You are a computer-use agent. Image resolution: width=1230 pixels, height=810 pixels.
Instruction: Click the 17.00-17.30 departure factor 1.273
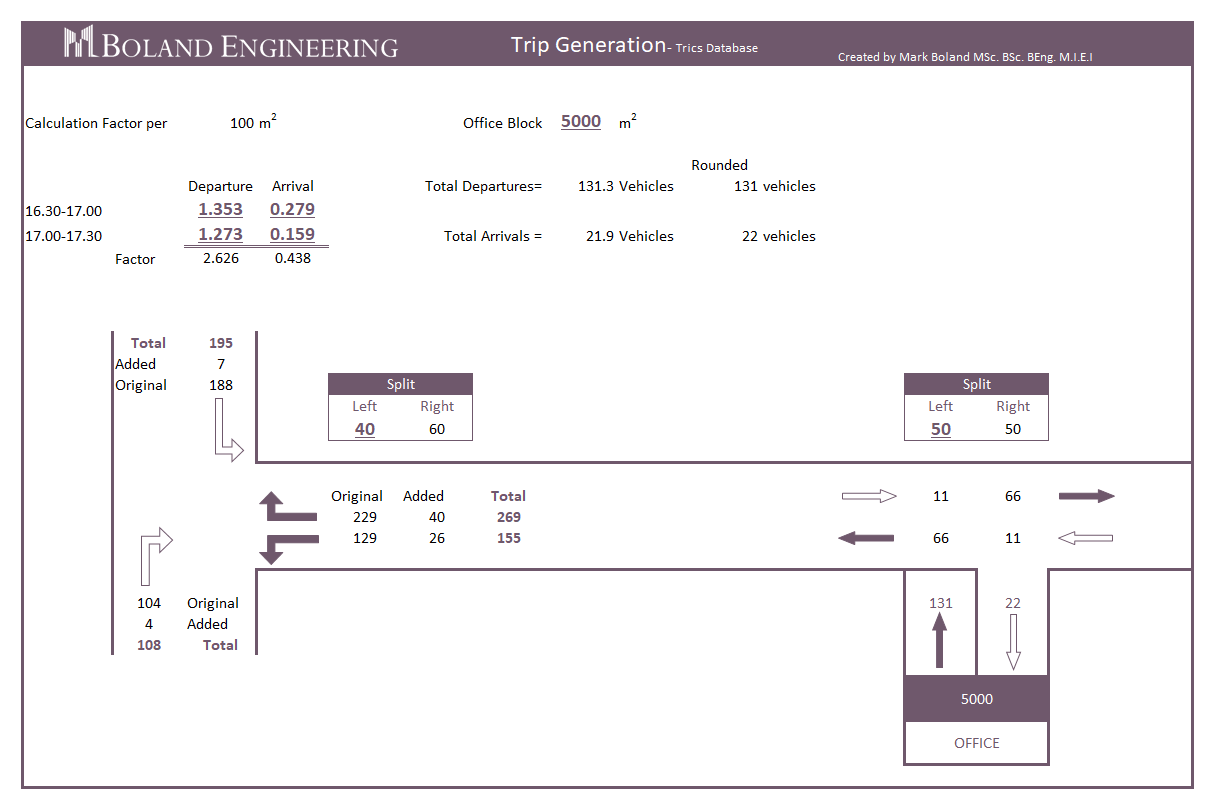pyautogui.click(x=220, y=234)
